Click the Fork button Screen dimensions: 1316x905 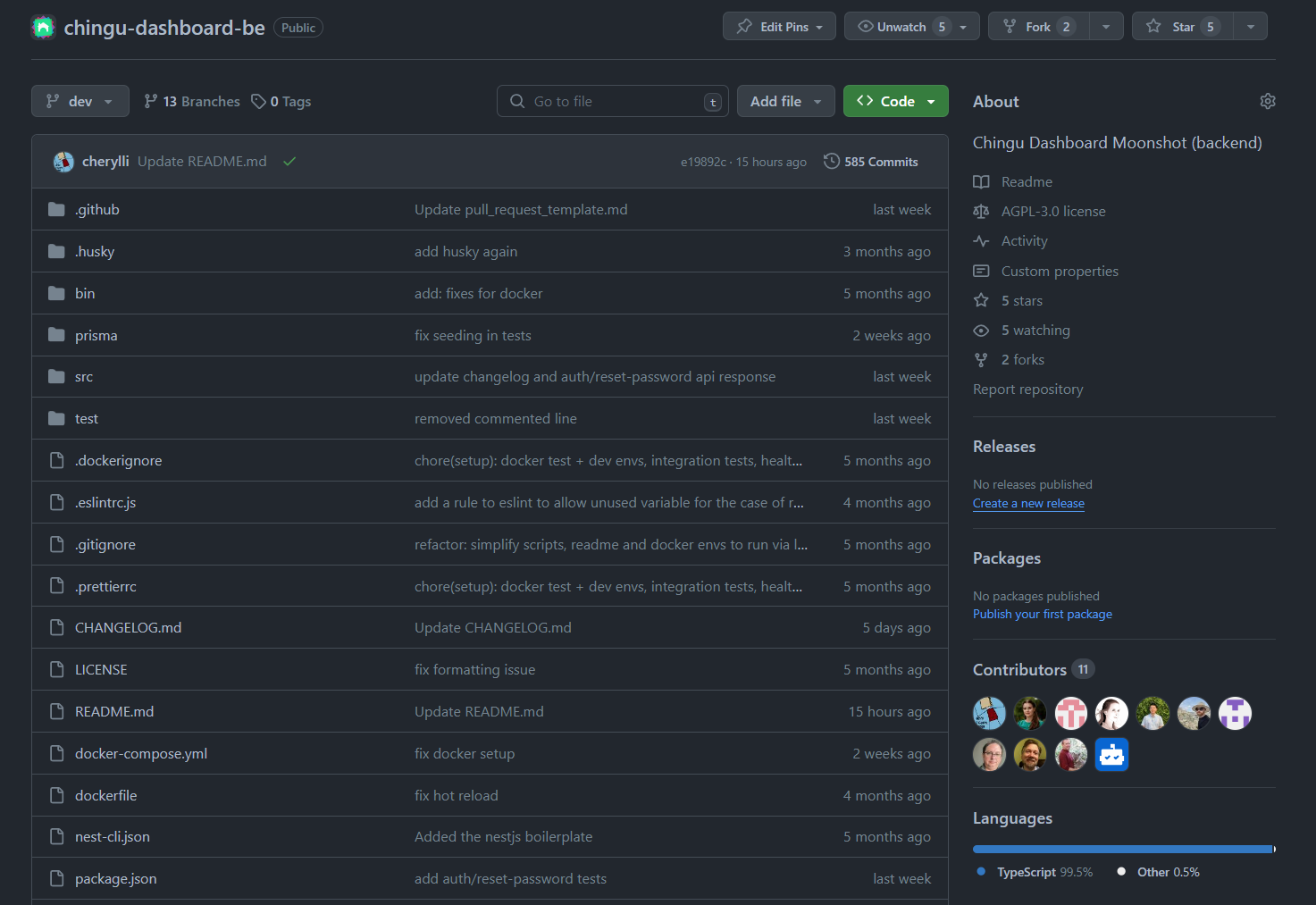tap(1039, 27)
